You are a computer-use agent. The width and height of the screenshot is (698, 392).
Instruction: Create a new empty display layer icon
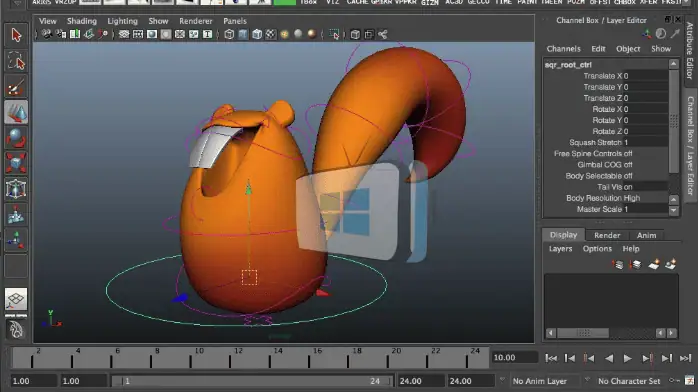coord(654,264)
